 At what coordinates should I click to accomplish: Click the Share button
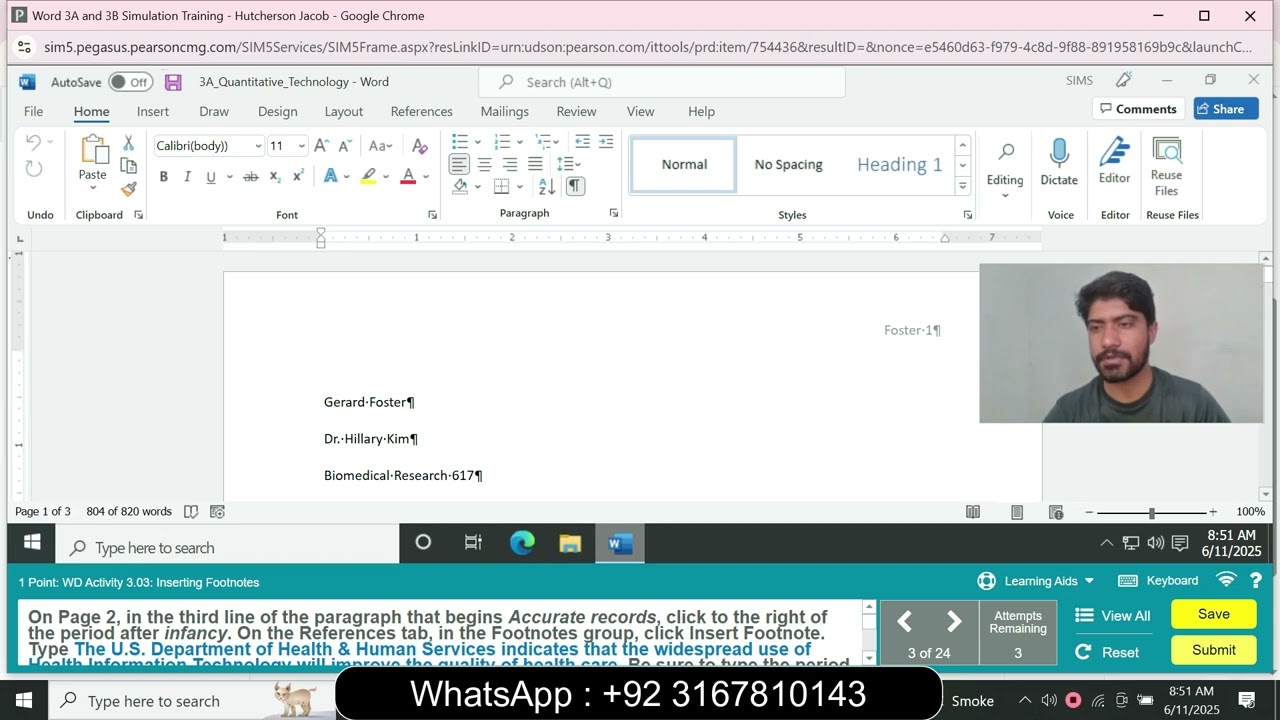pyautogui.click(x=1226, y=109)
